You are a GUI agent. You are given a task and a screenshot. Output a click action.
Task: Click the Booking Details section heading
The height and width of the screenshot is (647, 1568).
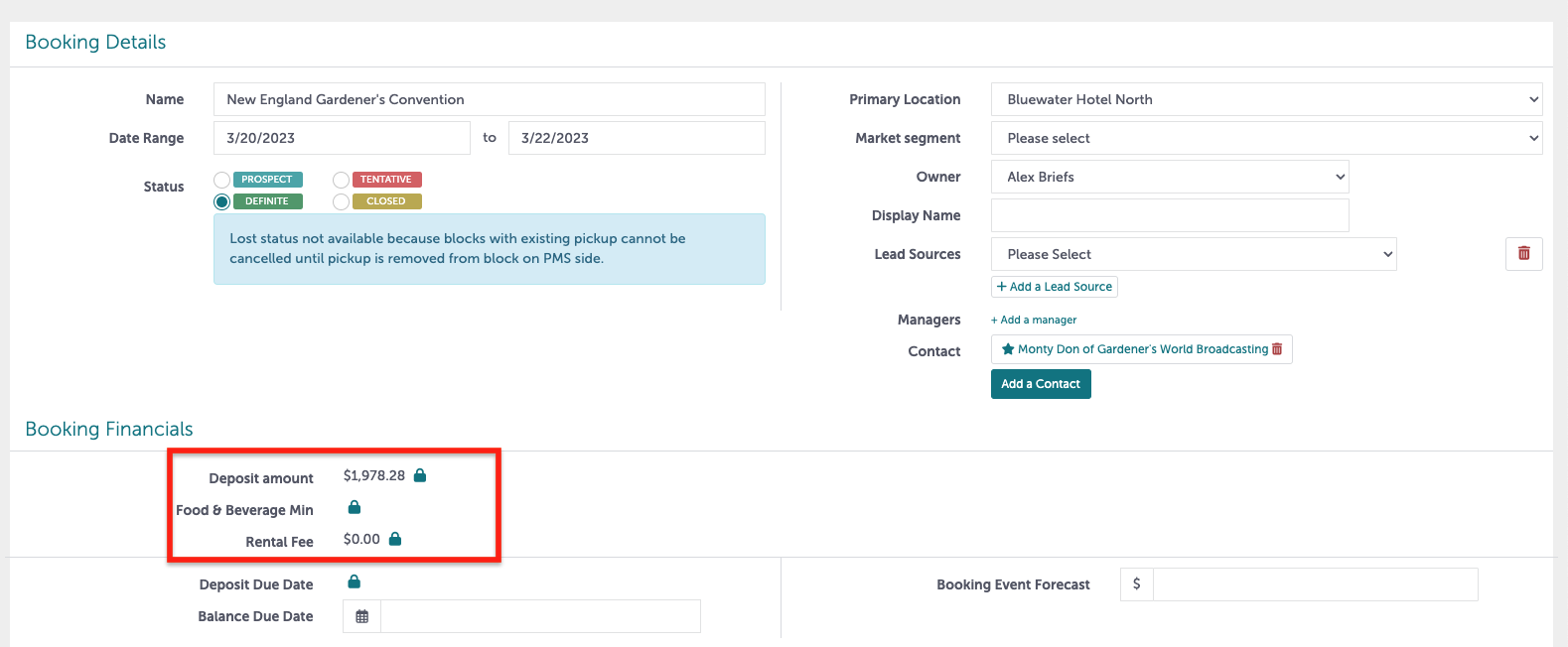pyautogui.click(x=95, y=42)
